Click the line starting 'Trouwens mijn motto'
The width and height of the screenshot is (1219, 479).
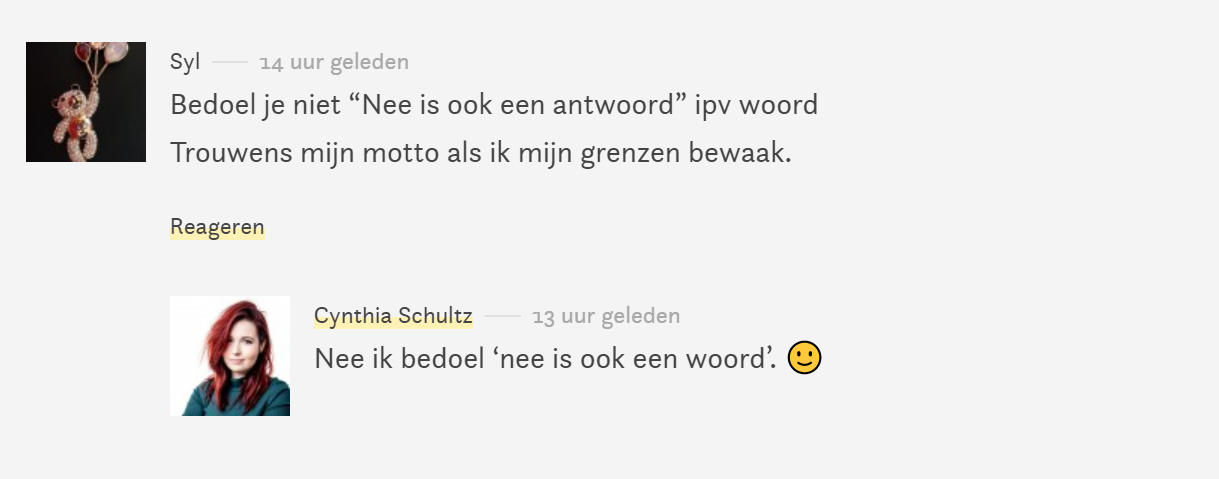point(481,153)
